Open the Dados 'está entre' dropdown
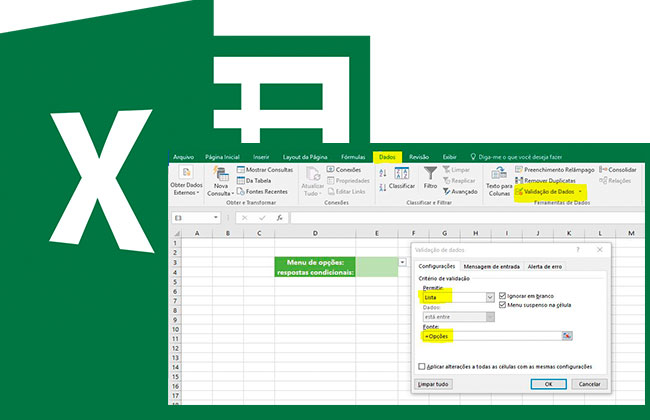Image resolution: width=650 pixels, height=420 pixels. 490,317
